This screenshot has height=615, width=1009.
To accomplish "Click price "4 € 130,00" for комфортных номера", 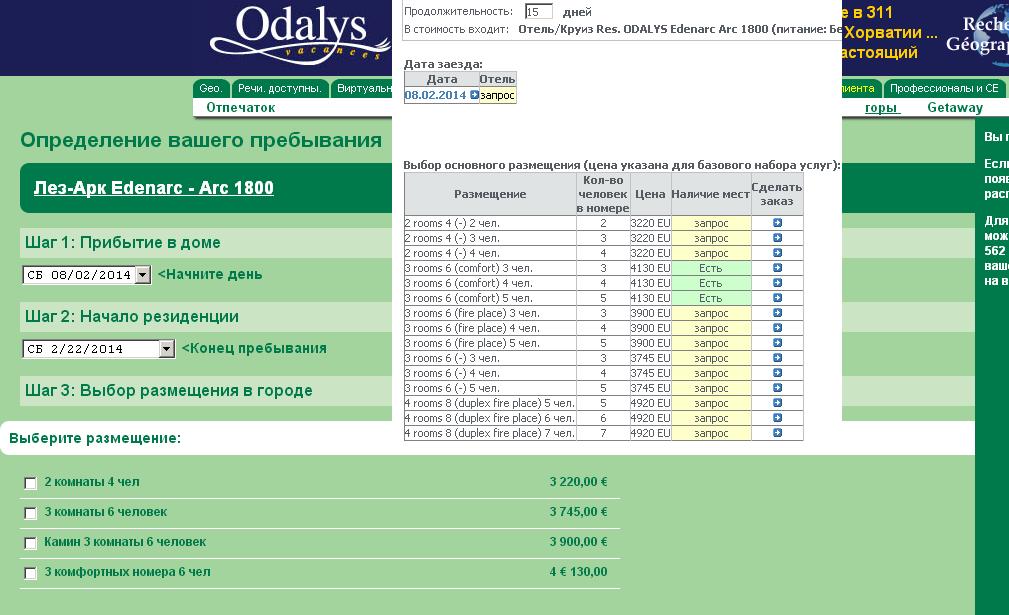I will click(x=579, y=572).
